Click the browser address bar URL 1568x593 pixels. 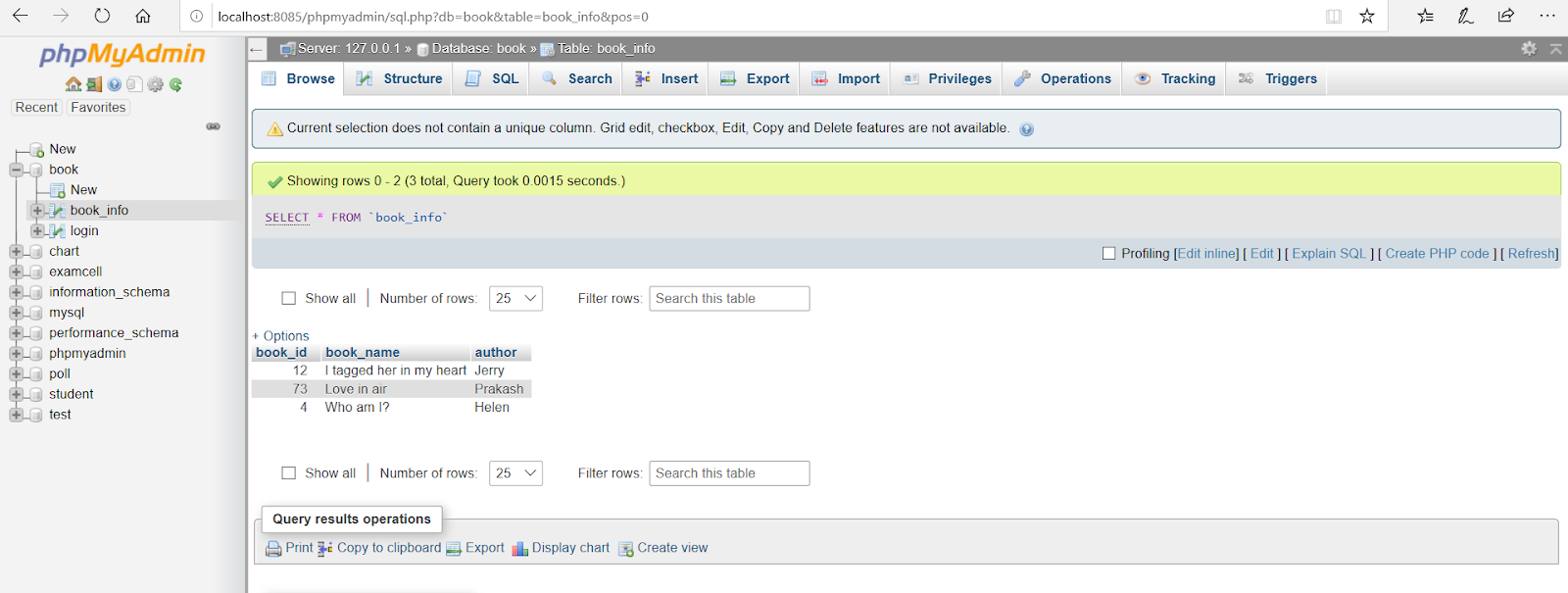point(433,16)
